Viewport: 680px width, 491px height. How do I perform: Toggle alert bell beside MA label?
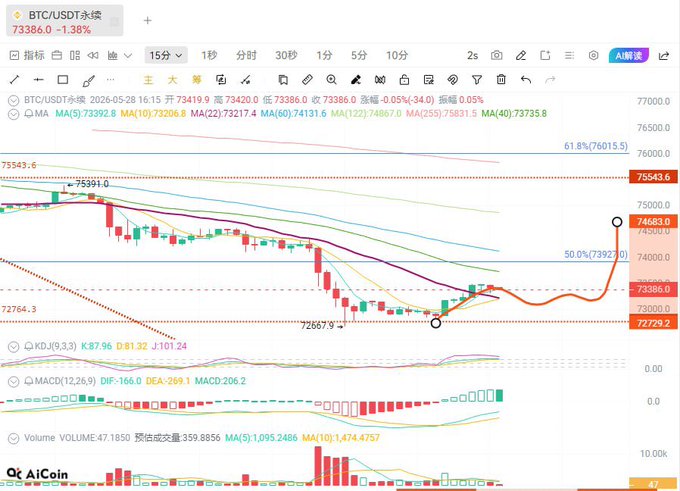click(29, 114)
